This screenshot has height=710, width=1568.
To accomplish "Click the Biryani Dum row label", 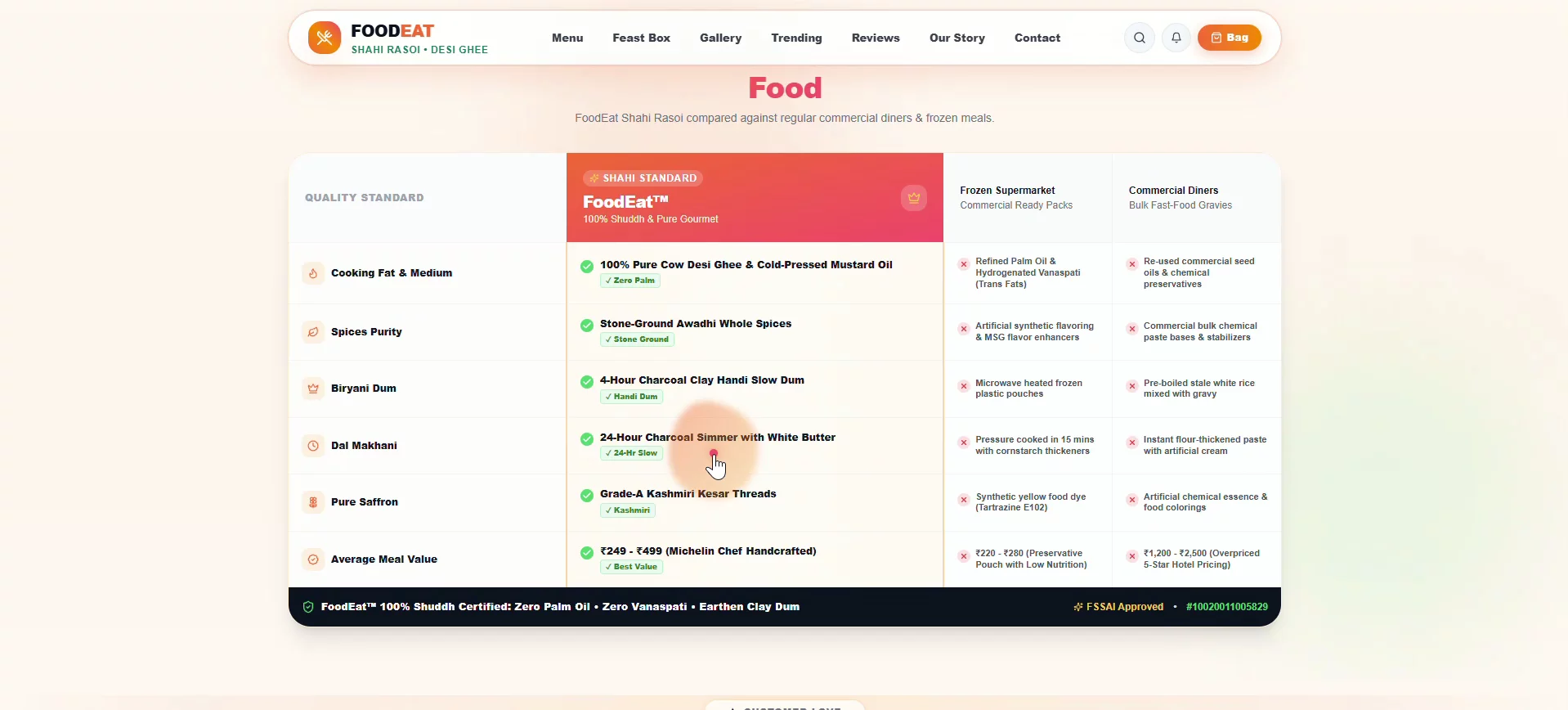I will (x=364, y=389).
